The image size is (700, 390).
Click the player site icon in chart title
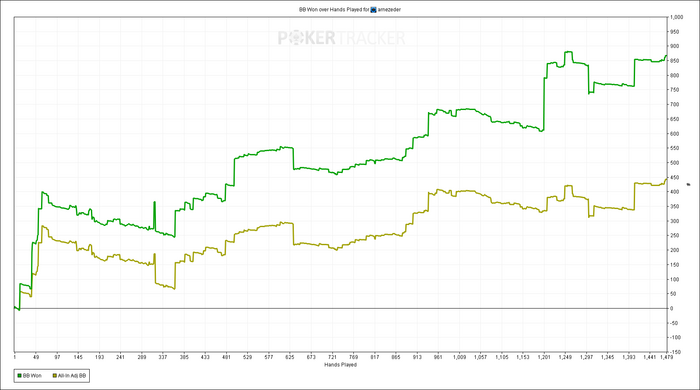[374, 9]
